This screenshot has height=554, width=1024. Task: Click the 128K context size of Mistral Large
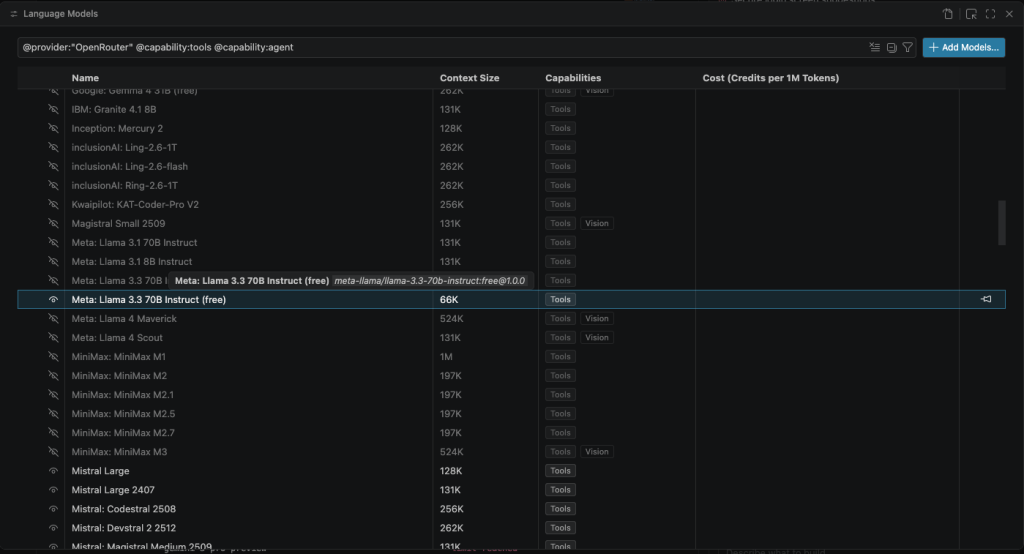point(451,470)
